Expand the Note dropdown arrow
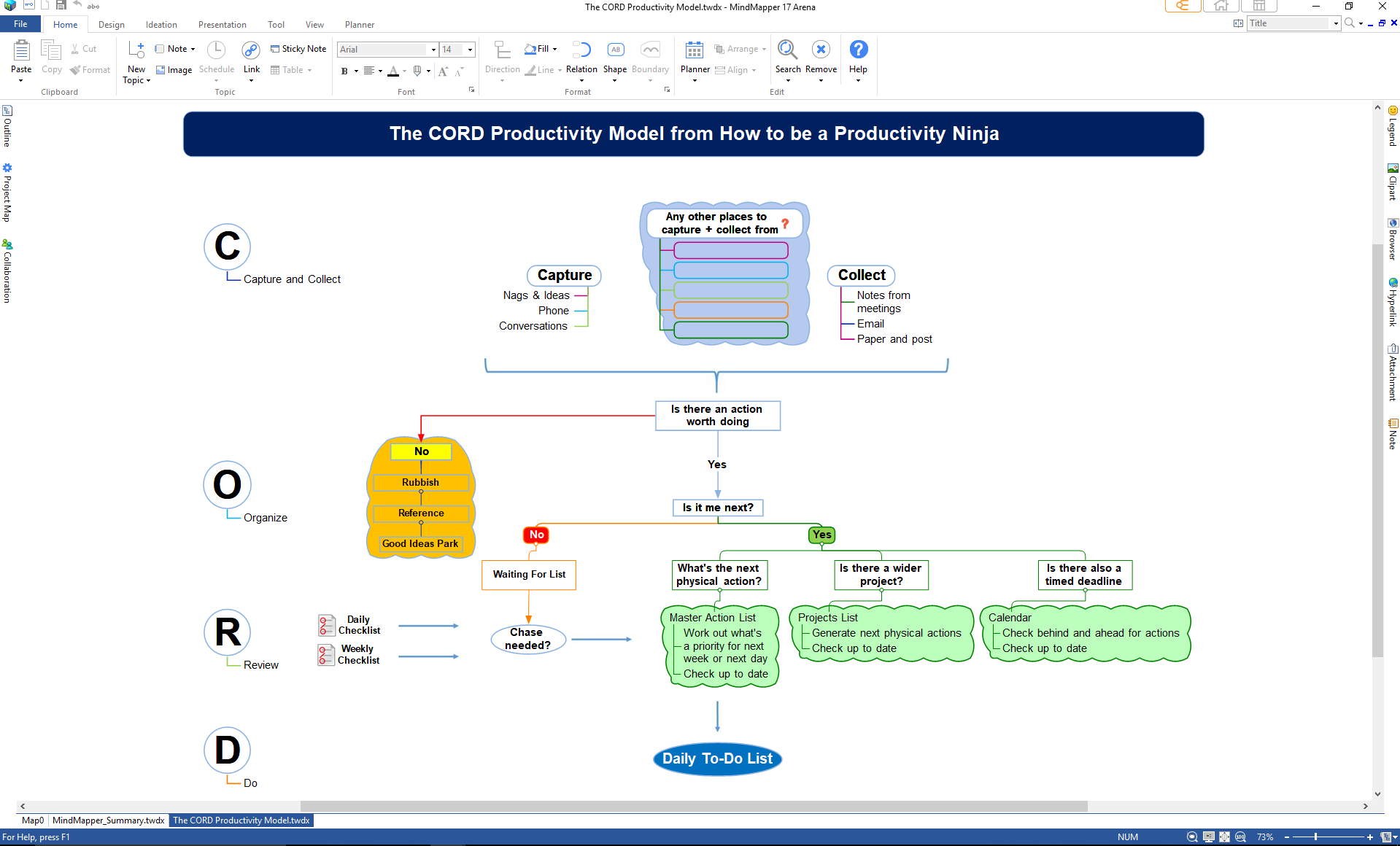 click(x=193, y=49)
